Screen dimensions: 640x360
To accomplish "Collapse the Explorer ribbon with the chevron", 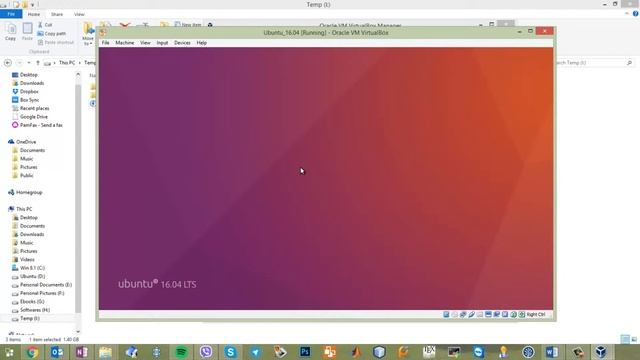I will coord(627,14).
